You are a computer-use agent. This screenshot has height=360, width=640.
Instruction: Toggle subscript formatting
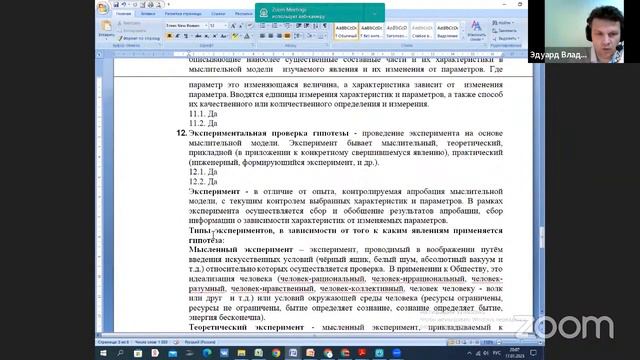(x=207, y=36)
